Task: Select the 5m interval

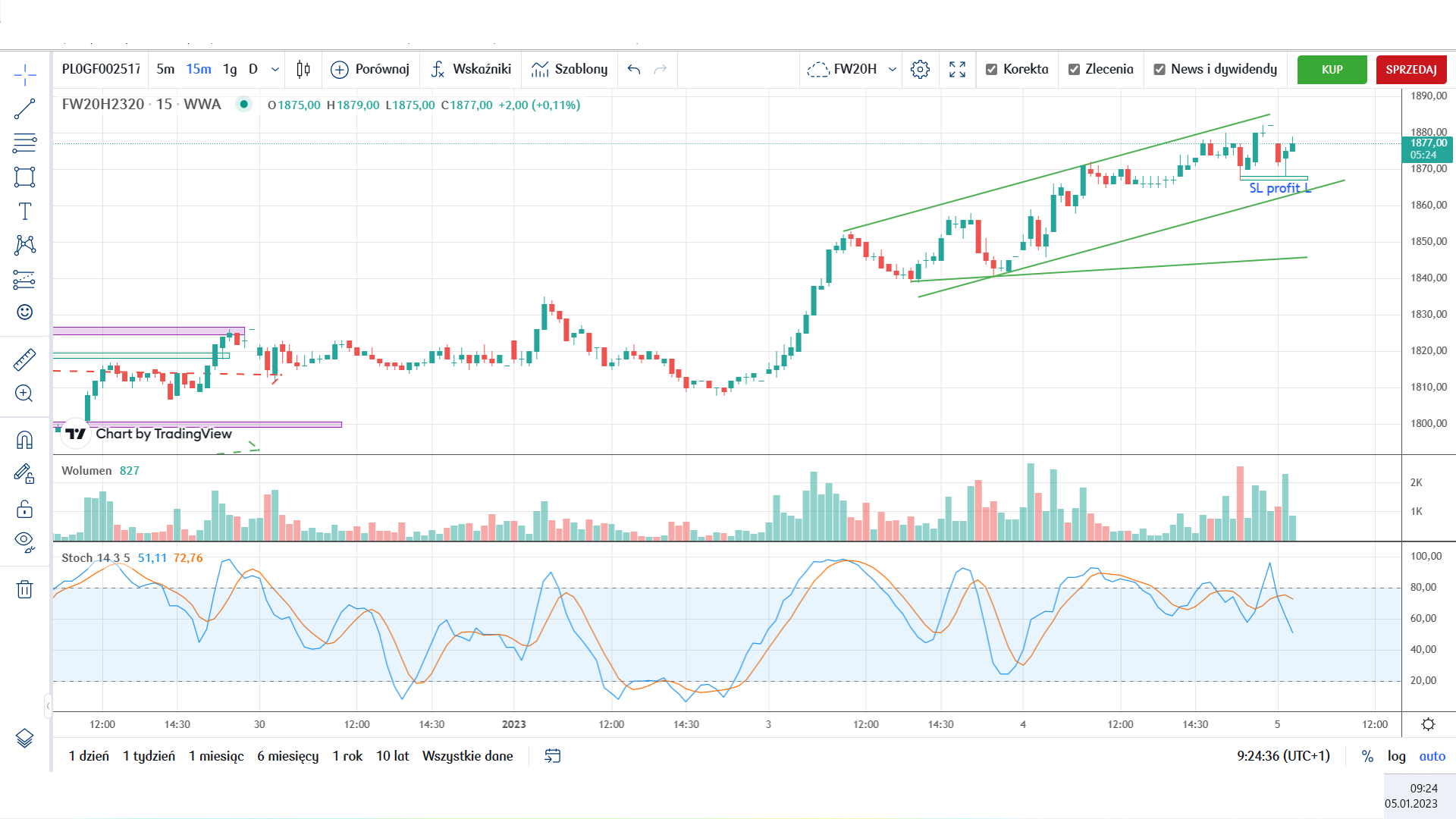Action: (x=165, y=69)
